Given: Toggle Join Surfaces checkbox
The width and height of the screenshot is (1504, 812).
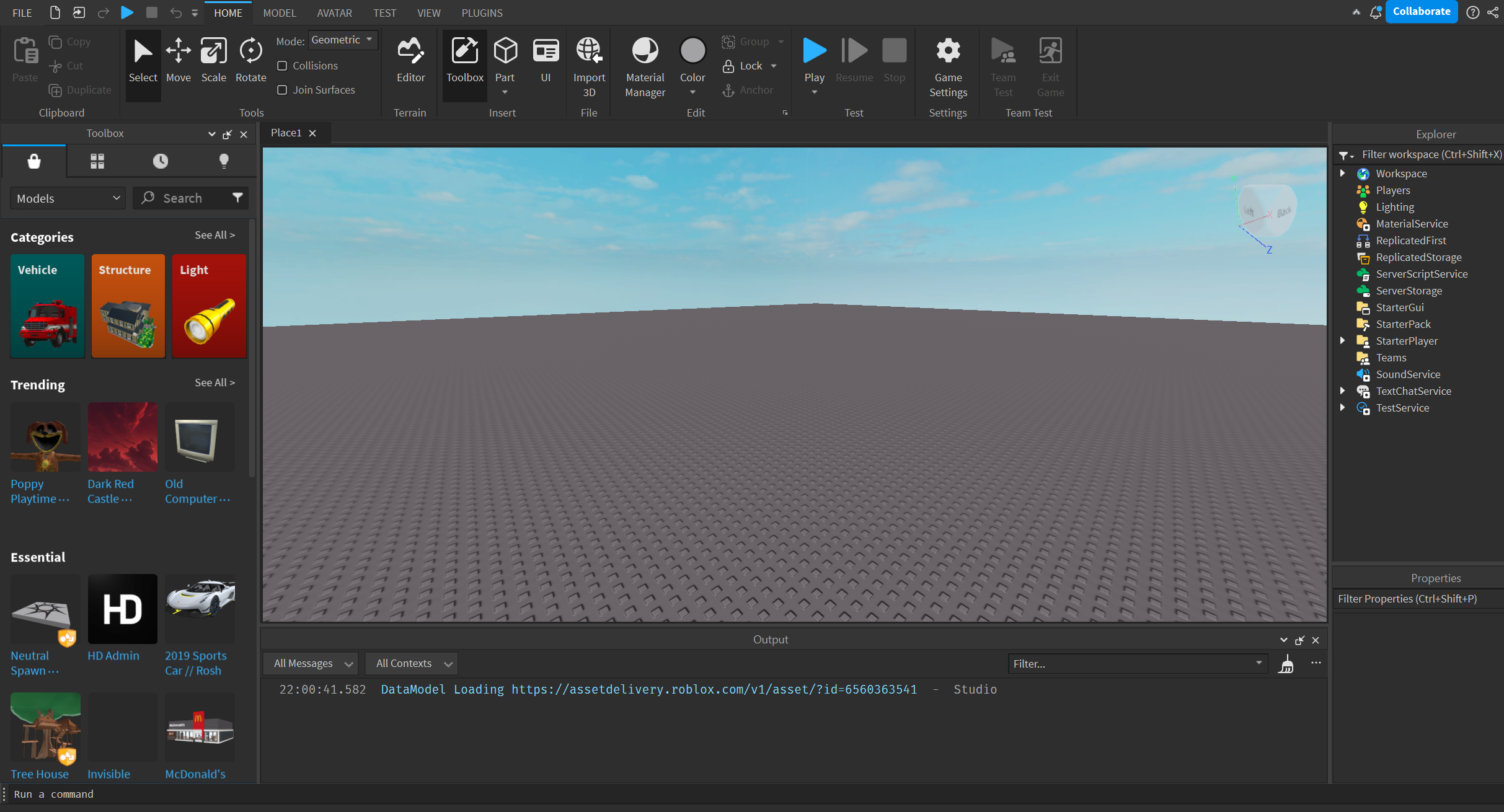Looking at the screenshot, I should tap(283, 89).
